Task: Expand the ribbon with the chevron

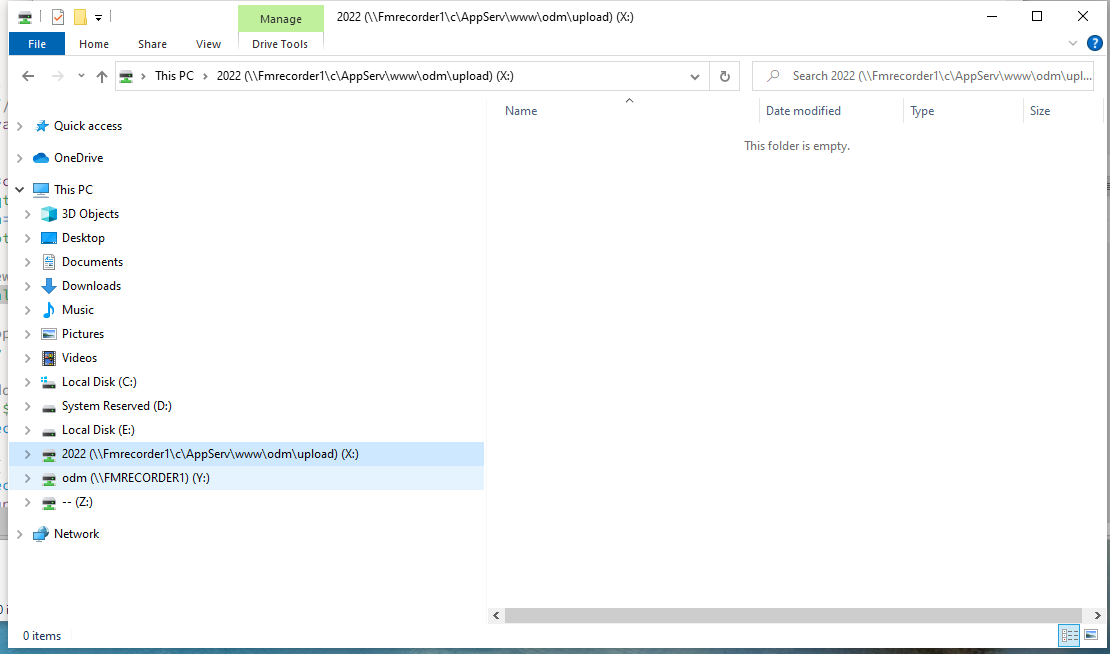Action: coord(1072,44)
